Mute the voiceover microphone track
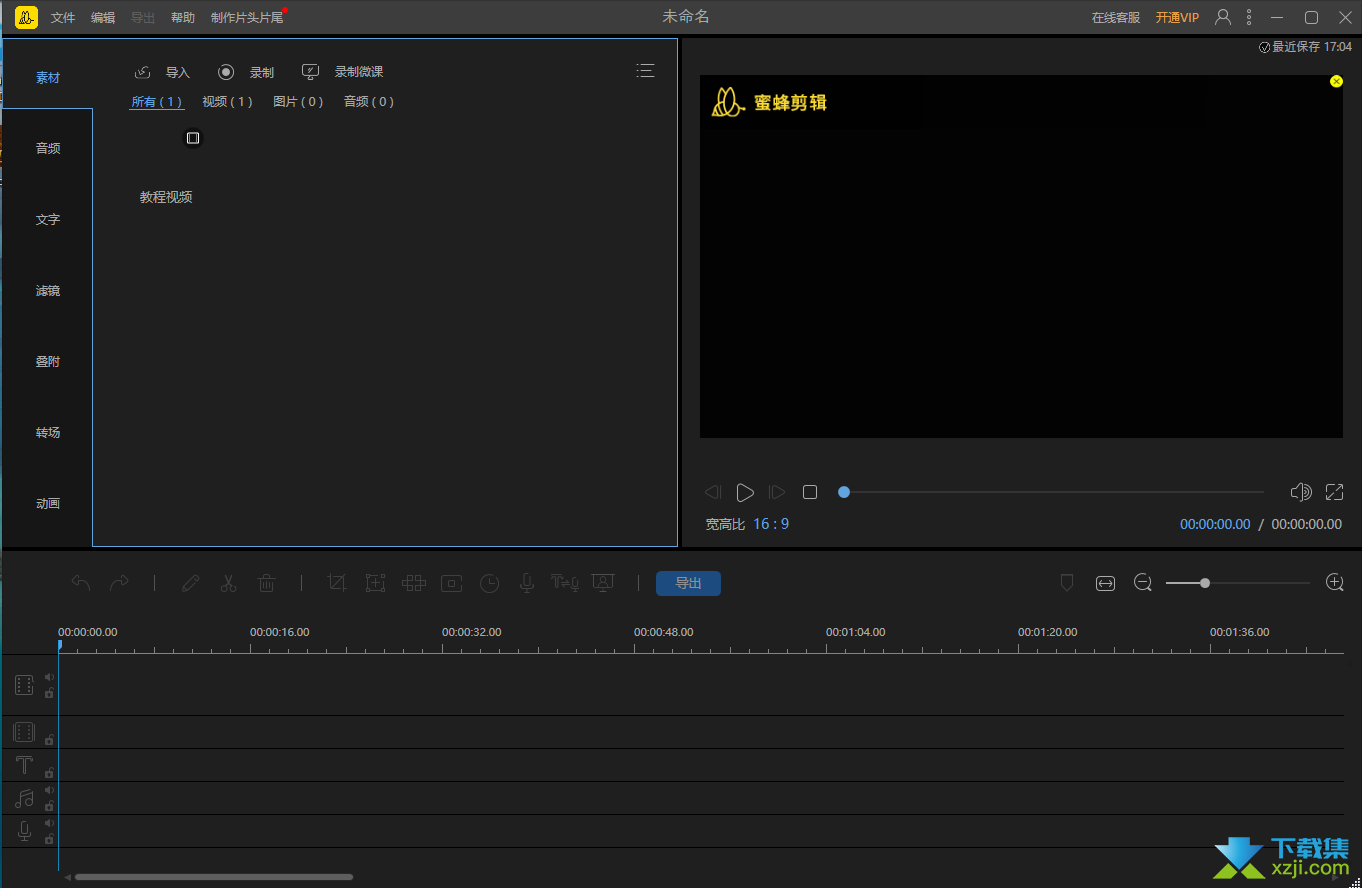The height and width of the screenshot is (888, 1362). click(49, 823)
